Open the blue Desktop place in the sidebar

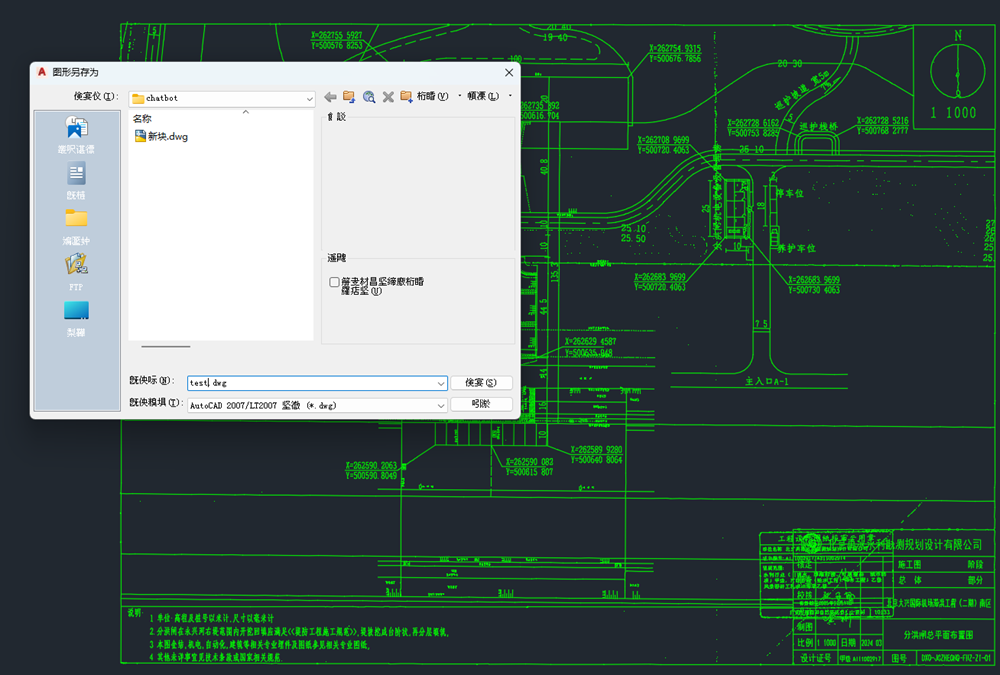[x=77, y=318]
